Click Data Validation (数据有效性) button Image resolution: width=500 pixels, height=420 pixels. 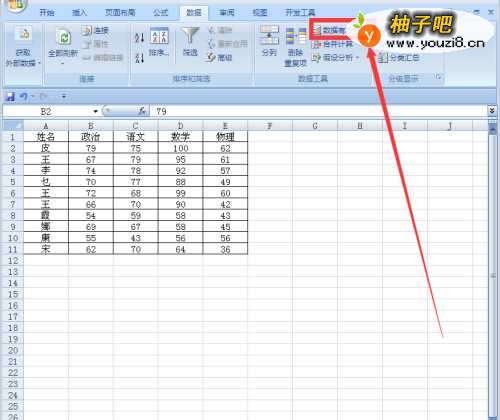pos(330,30)
